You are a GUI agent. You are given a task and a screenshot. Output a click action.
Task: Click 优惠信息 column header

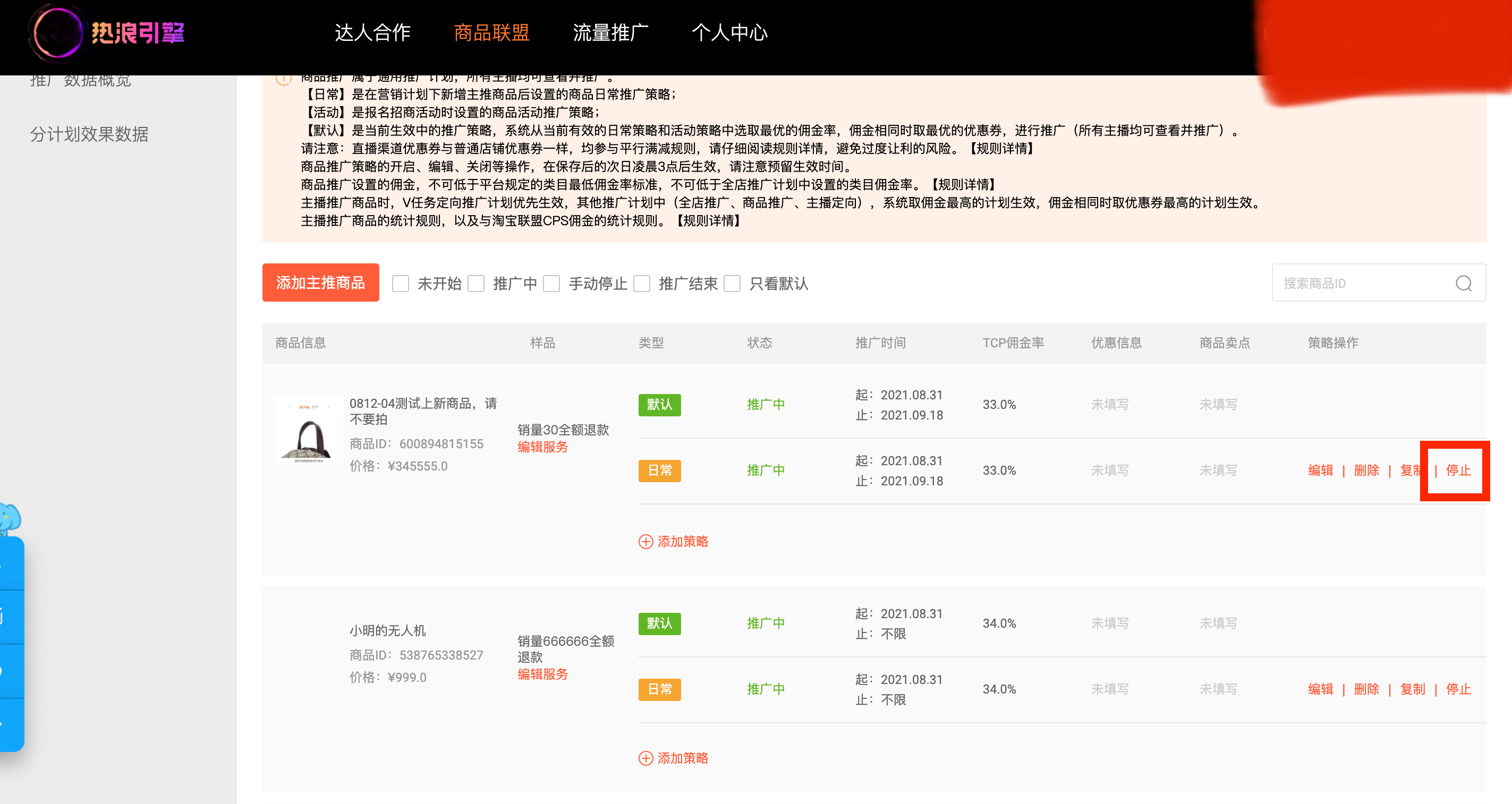[x=1116, y=343]
